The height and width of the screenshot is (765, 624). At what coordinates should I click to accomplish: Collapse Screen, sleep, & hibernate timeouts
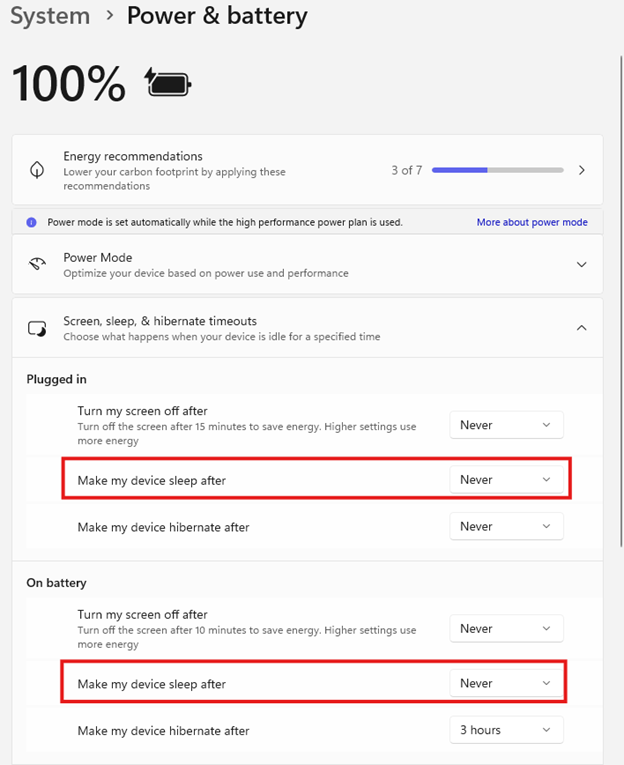pos(582,328)
